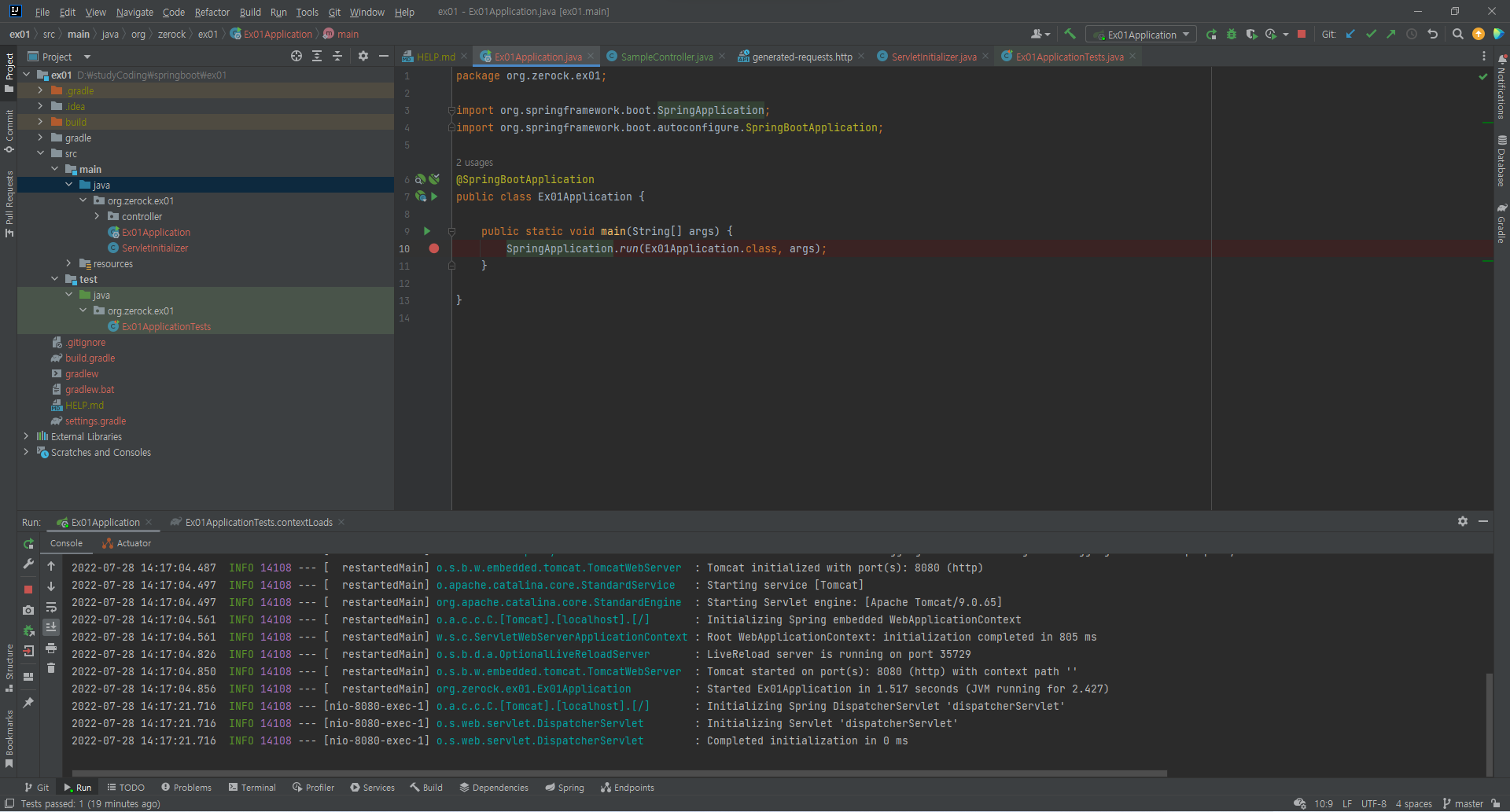Open Search Everywhere magnifier icon

(x=1457, y=34)
